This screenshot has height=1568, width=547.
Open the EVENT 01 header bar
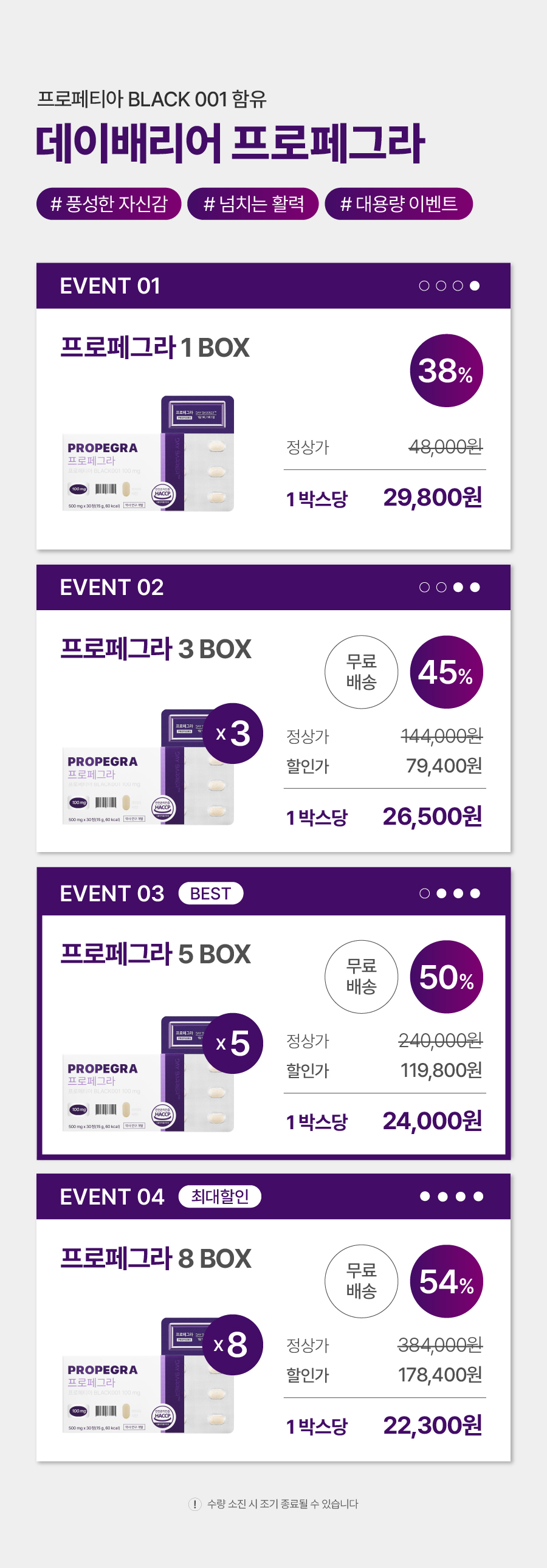[273, 286]
